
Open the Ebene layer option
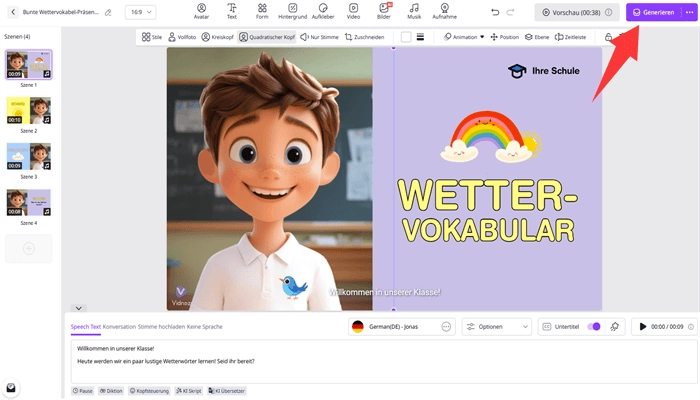[537, 37]
